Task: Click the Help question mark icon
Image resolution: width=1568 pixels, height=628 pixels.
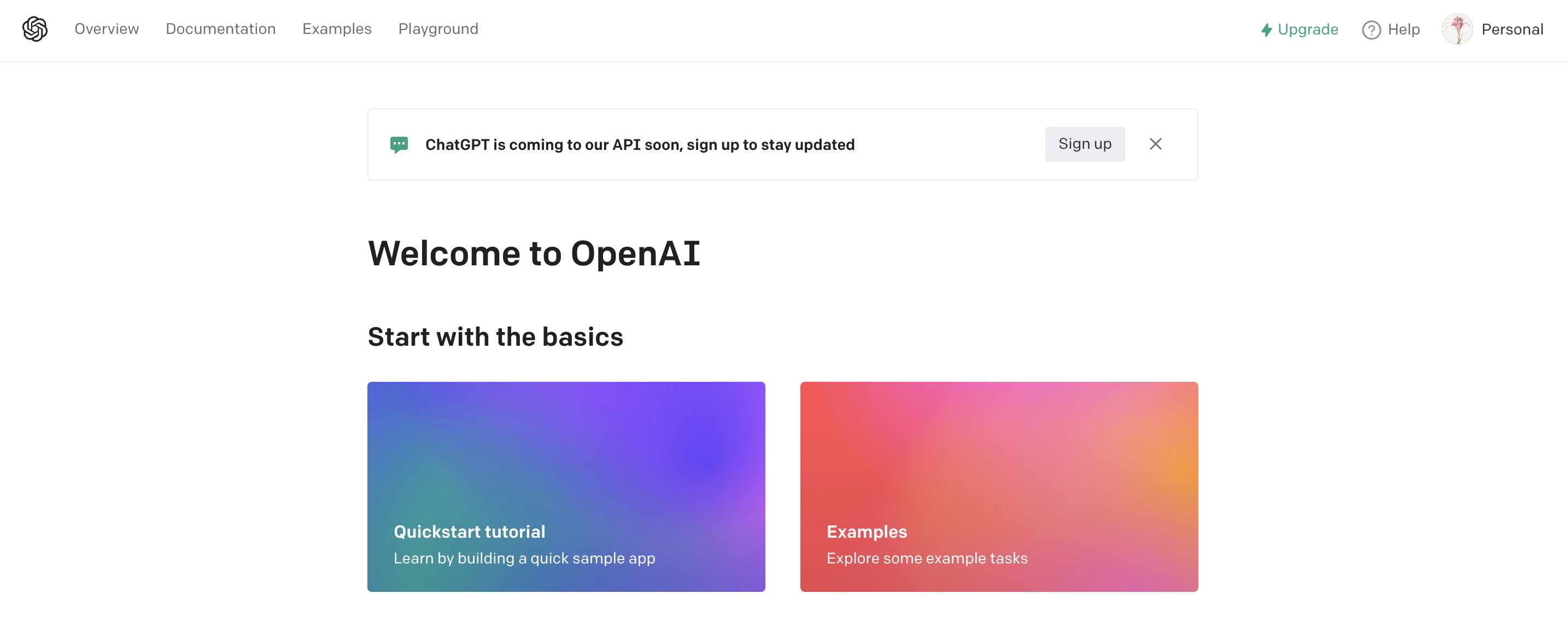Action: (x=1371, y=30)
